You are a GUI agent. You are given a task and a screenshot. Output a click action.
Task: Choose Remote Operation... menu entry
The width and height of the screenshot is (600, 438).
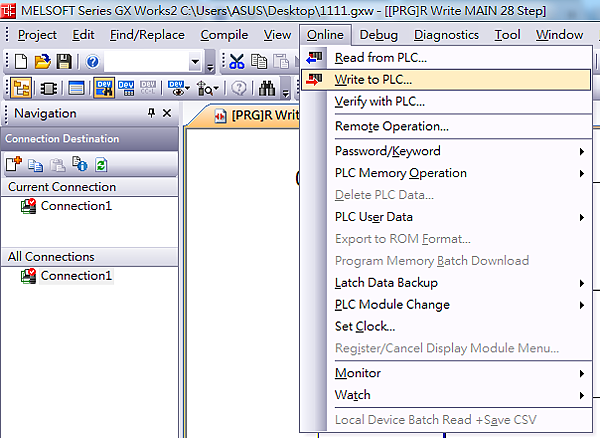[446, 126]
